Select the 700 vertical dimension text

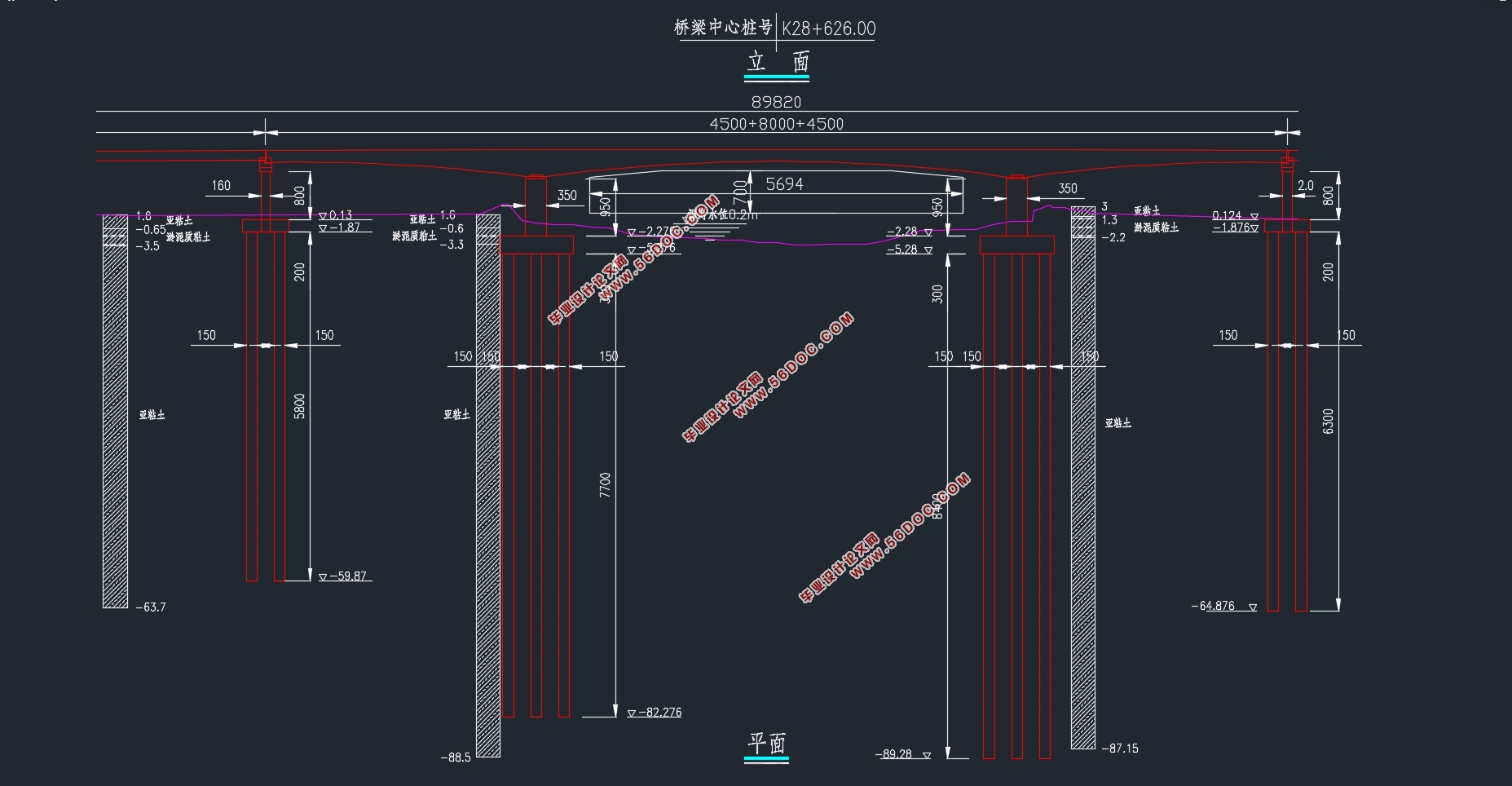(x=740, y=193)
